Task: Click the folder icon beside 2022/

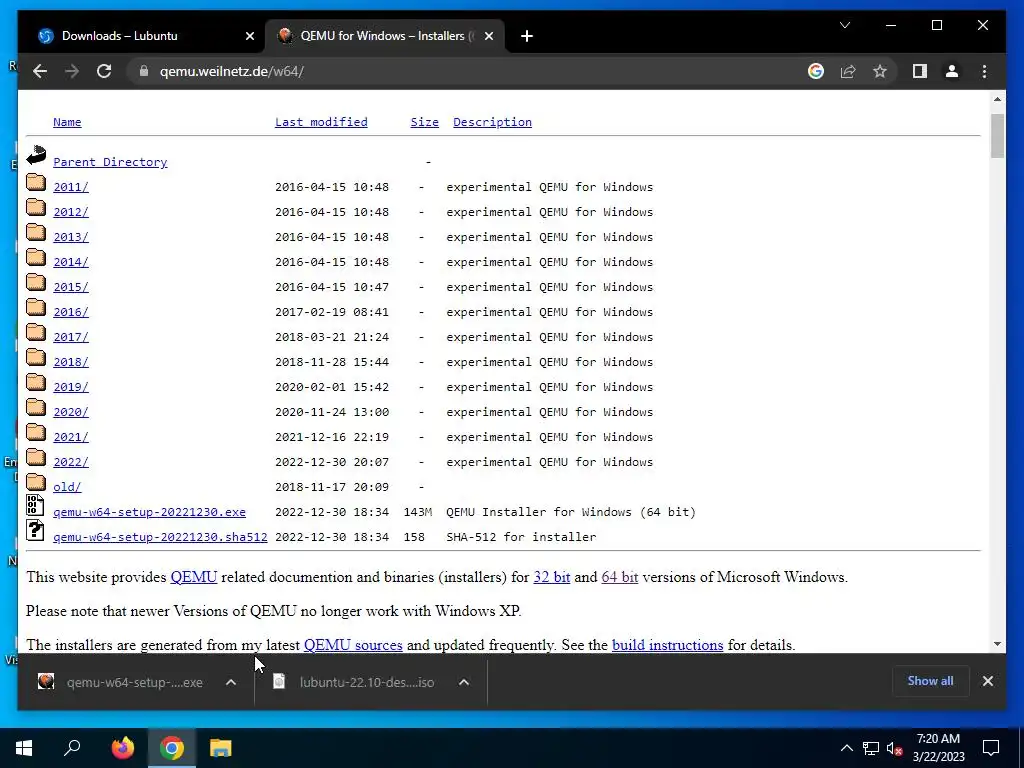Action: [36, 457]
